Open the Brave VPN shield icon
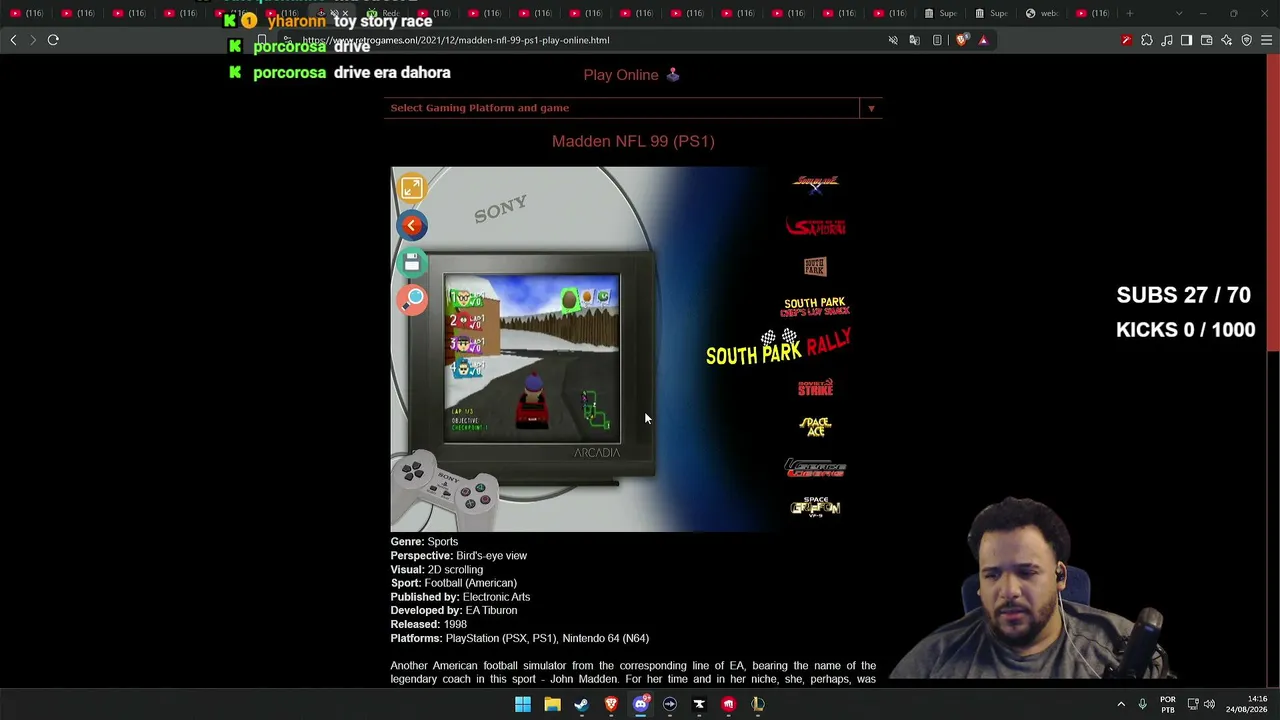The height and width of the screenshot is (720, 1280). click(1246, 40)
